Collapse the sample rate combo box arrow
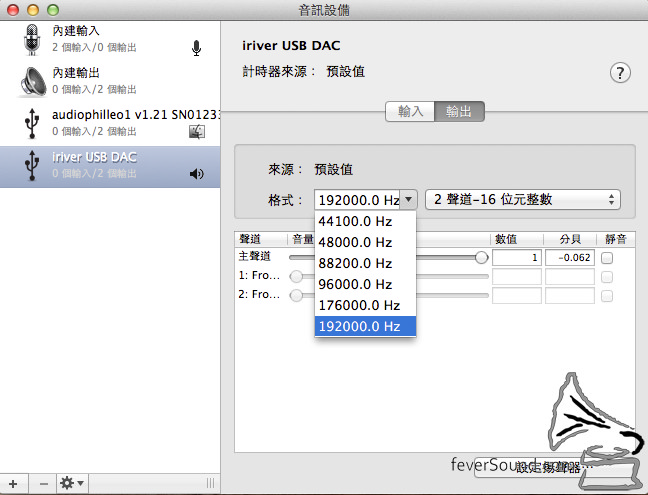The height and width of the screenshot is (495, 648). (408, 200)
